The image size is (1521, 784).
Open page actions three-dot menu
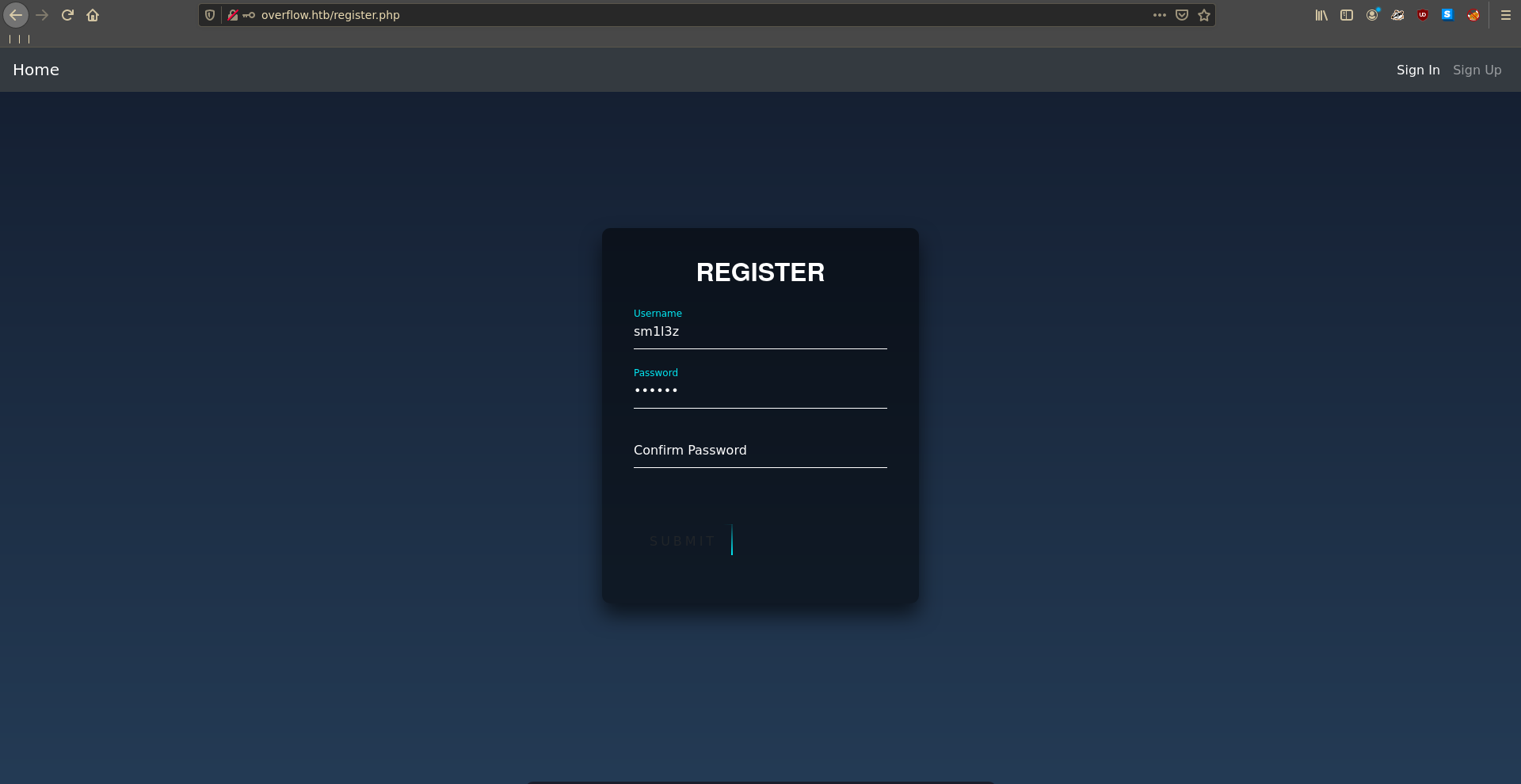(1160, 15)
